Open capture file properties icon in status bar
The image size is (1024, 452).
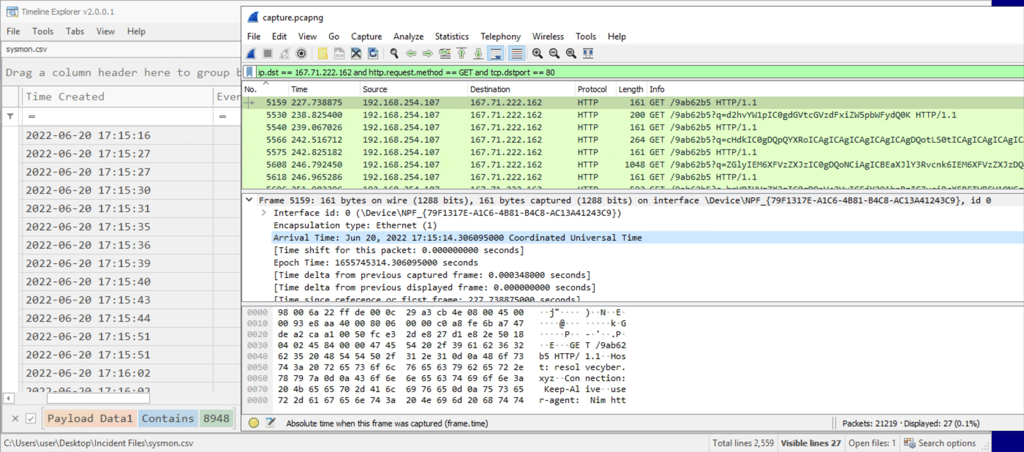(272, 423)
